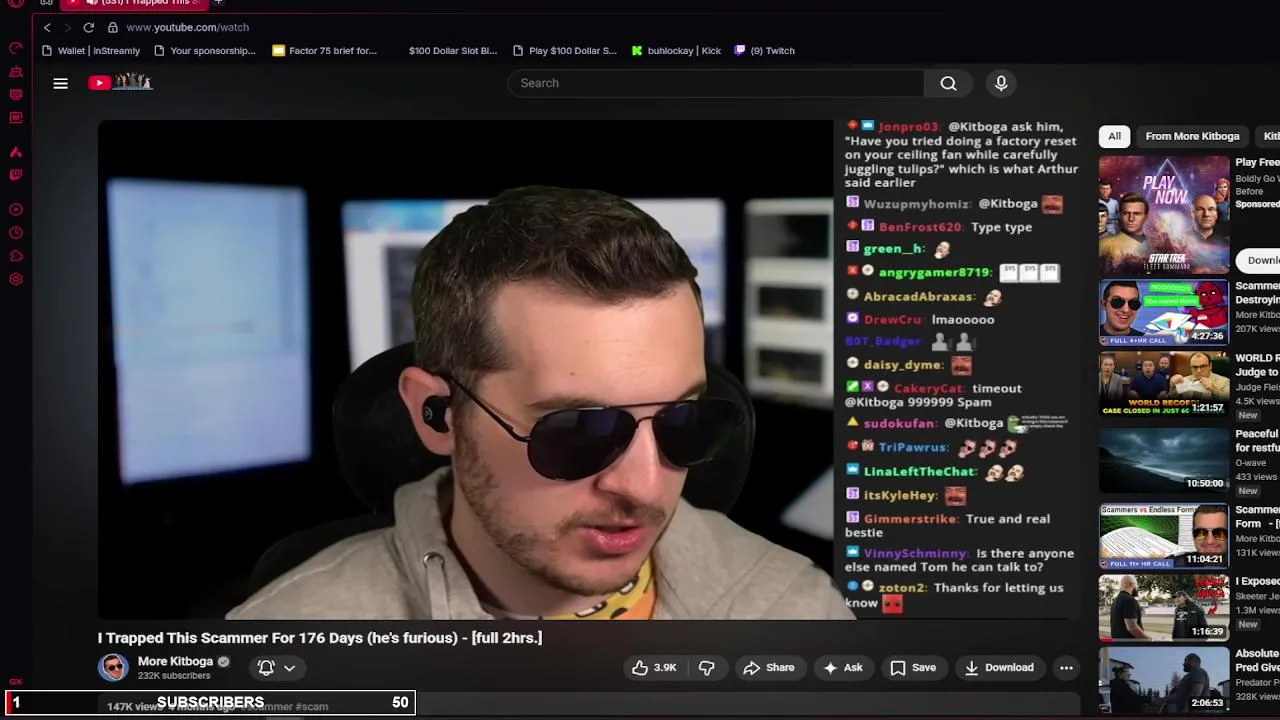Click the video title text
This screenshot has height=720, width=1280.
coord(320,638)
